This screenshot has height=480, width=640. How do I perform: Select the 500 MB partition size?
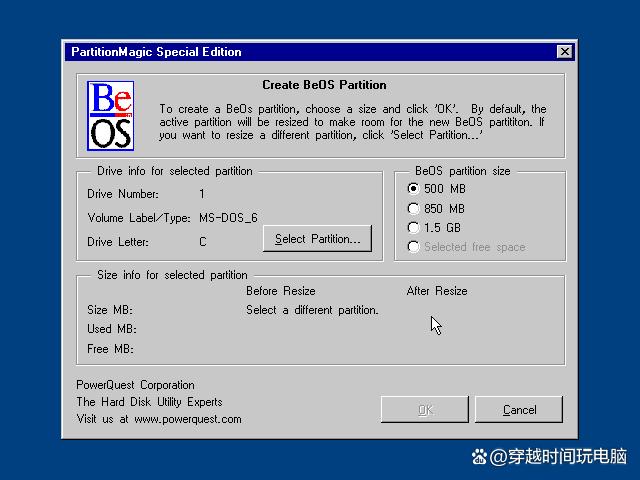coord(436,189)
